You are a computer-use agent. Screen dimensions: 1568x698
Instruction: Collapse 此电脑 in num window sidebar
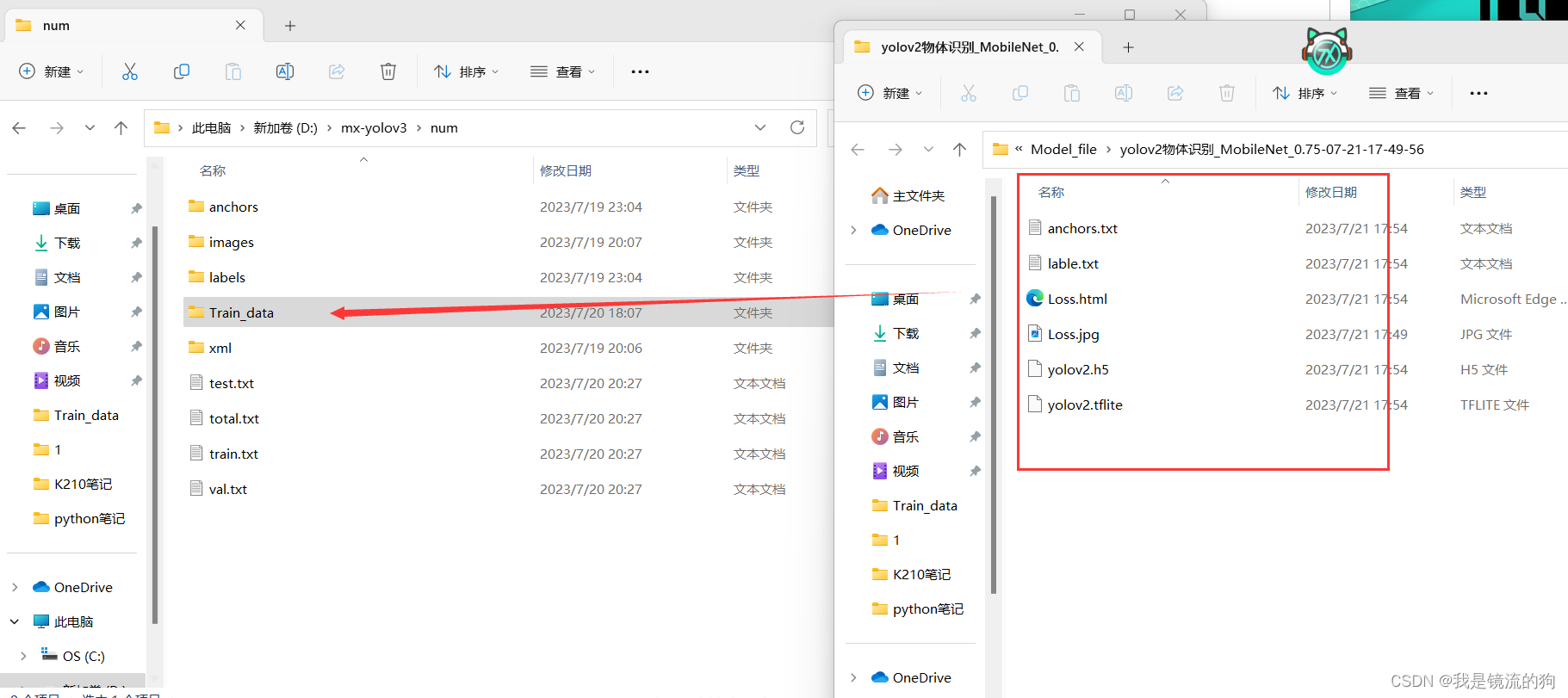coord(15,621)
